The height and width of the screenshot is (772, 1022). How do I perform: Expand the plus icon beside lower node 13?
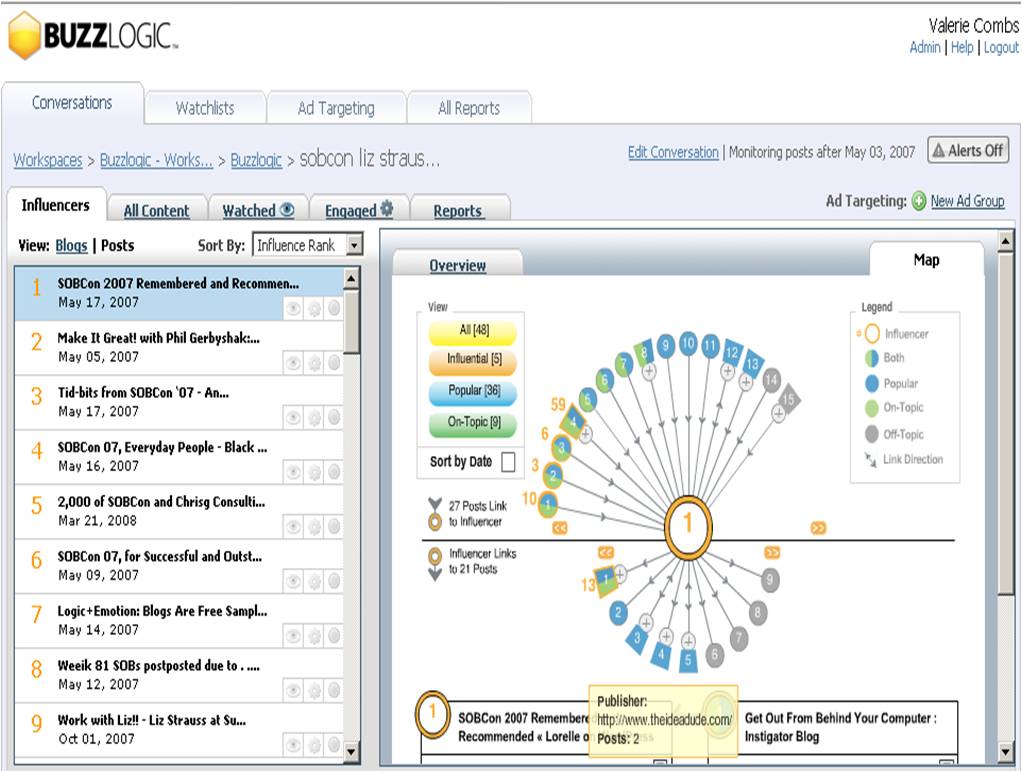pyautogui.click(x=619, y=573)
